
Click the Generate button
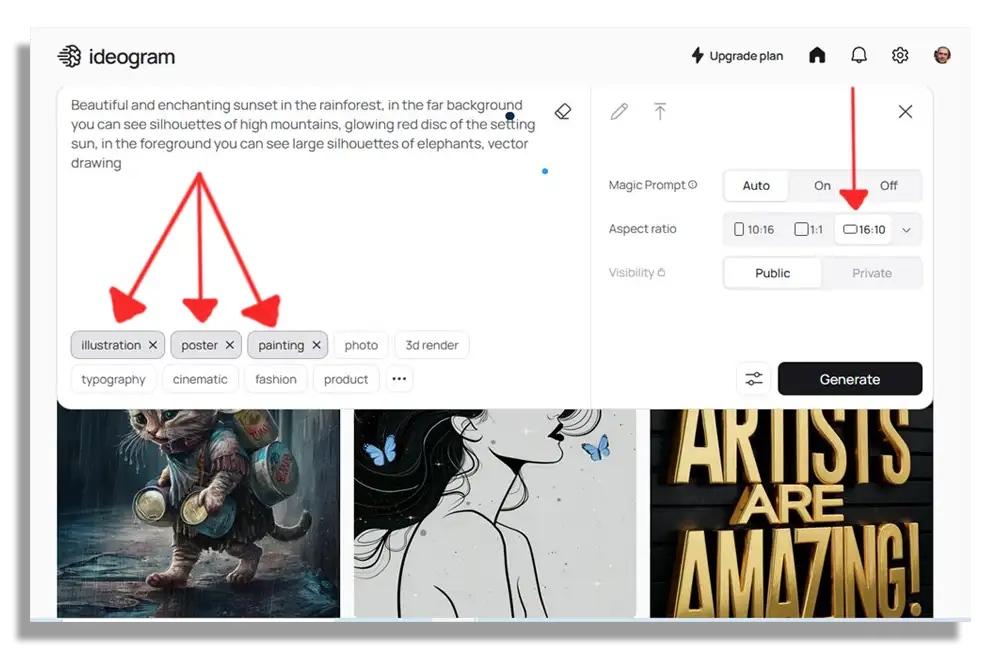point(849,379)
